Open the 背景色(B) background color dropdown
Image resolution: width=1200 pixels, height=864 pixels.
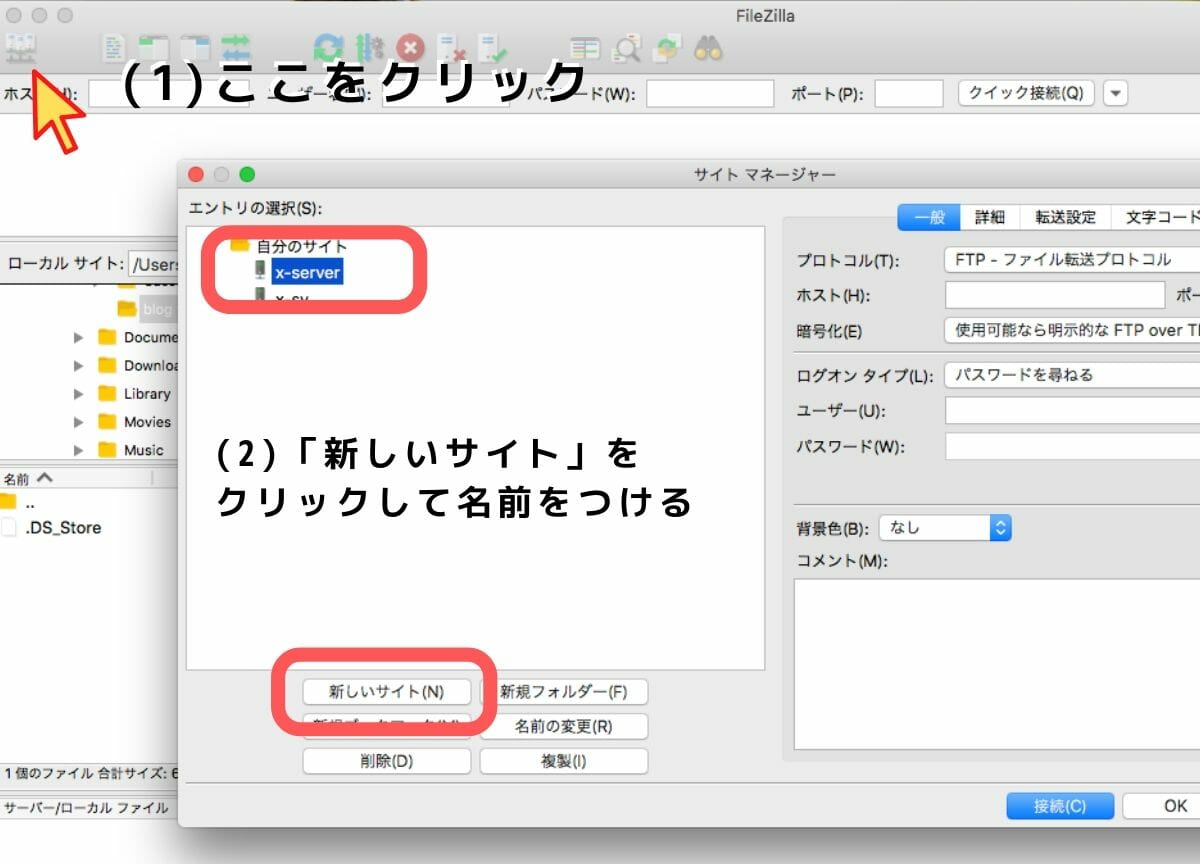(x=945, y=528)
